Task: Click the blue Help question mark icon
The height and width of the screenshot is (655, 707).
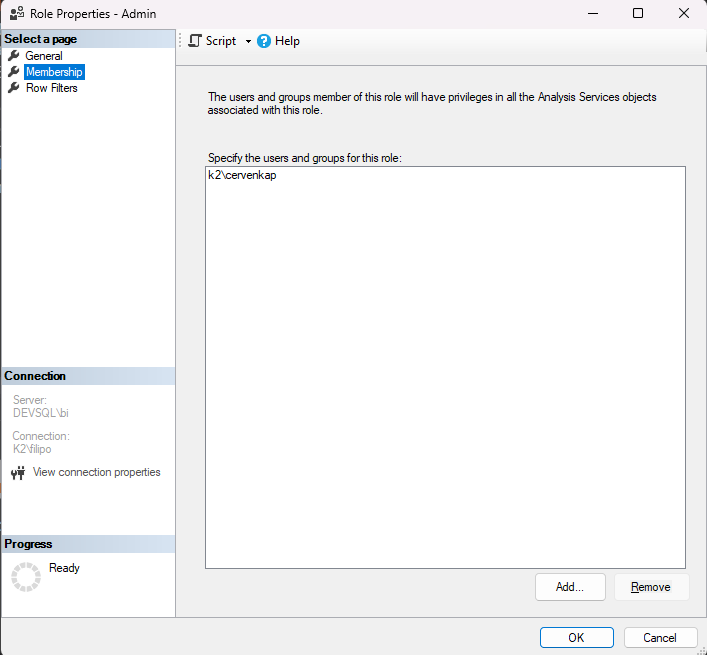Action: [264, 41]
